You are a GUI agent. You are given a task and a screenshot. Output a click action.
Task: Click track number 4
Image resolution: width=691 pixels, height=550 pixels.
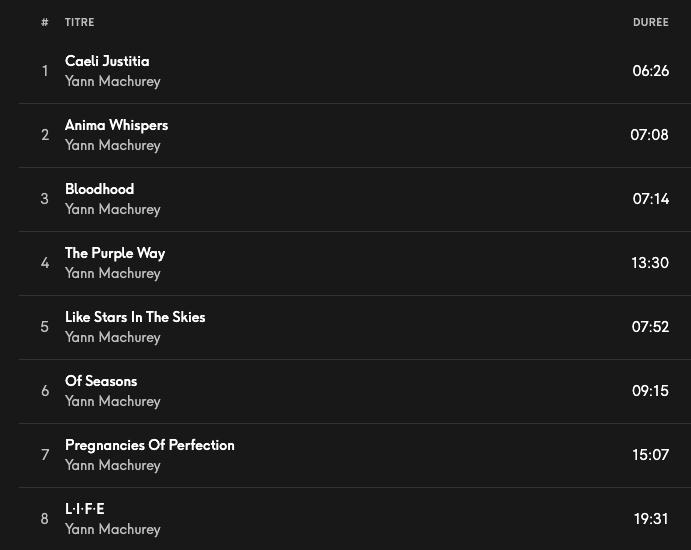[x=45, y=263]
